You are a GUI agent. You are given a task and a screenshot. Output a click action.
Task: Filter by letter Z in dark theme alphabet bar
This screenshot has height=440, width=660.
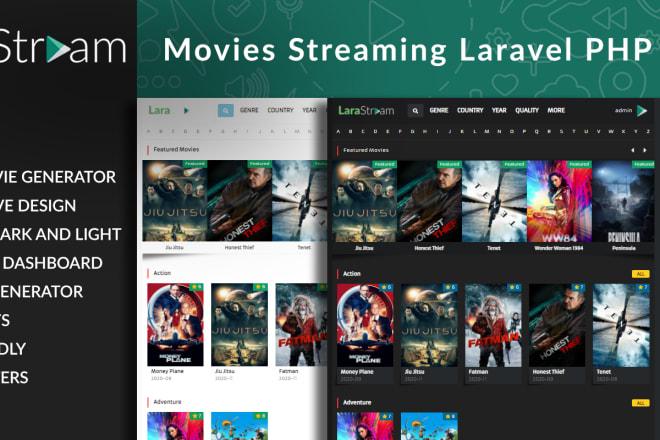pyautogui.click(x=648, y=131)
